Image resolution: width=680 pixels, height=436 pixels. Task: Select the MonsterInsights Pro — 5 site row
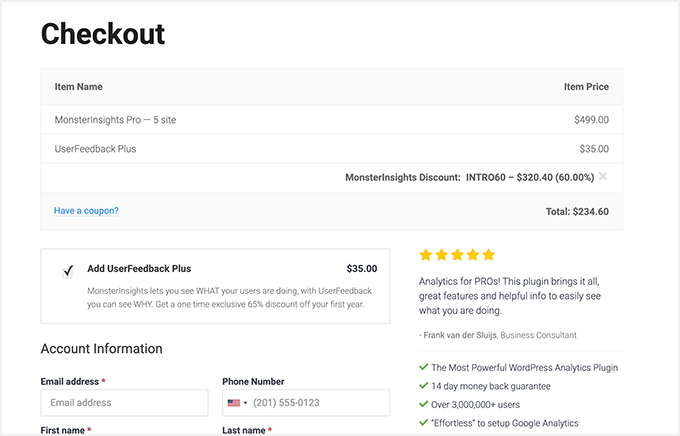(332, 120)
